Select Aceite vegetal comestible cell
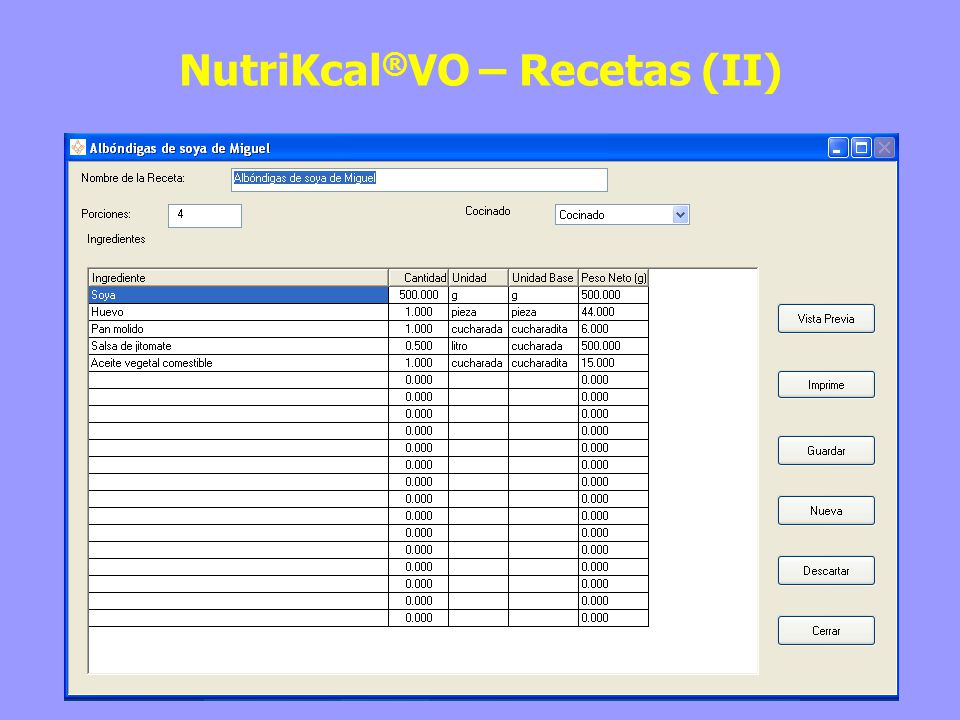 [238, 363]
